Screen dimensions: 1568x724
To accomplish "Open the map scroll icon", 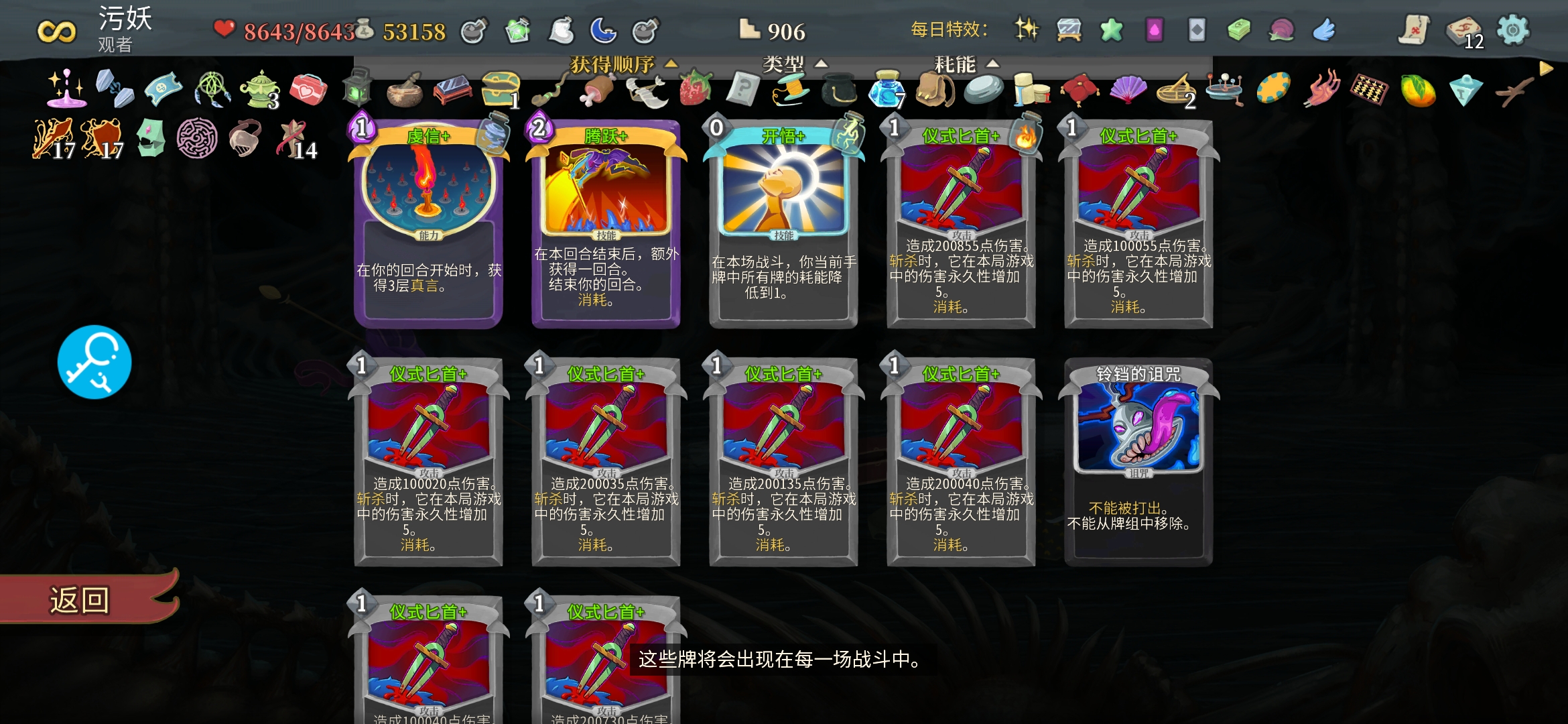I will tap(1415, 30).
